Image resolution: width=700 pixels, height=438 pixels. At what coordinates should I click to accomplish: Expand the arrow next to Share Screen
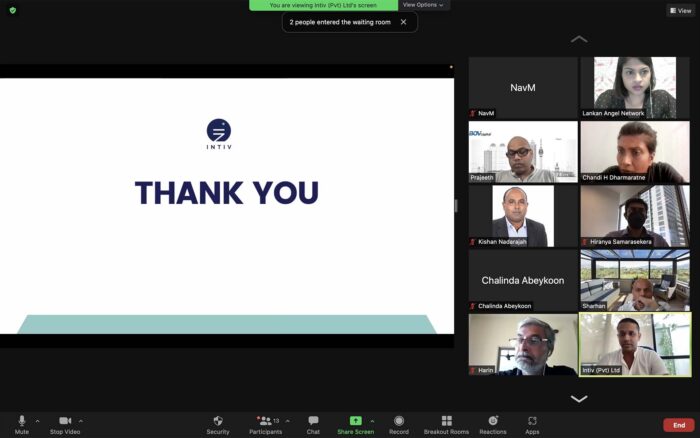point(373,420)
